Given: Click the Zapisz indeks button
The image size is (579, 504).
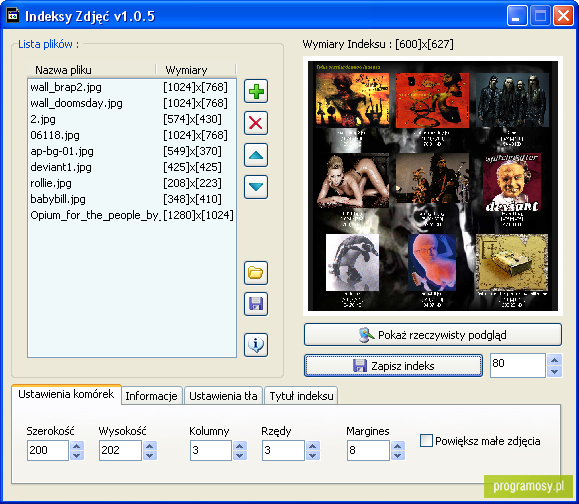Looking at the screenshot, I should 393,366.
